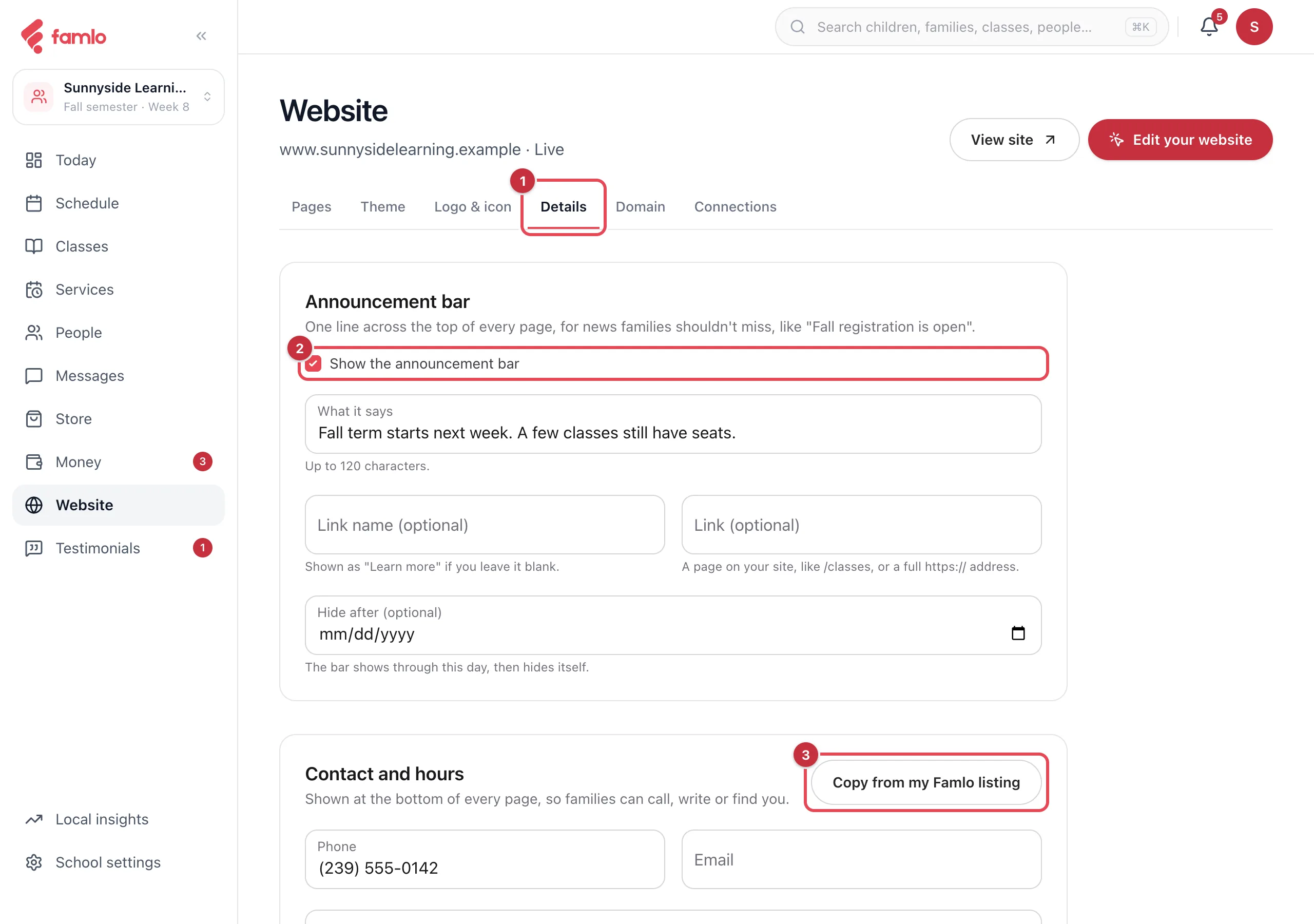Click the Email field
The height and width of the screenshot is (924, 1314).
click(861, 859)
